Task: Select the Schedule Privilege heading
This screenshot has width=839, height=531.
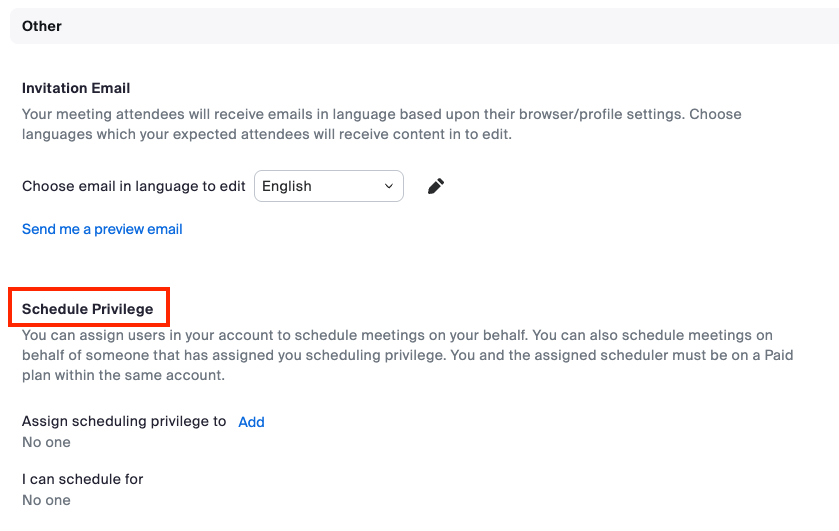Action: (x=87, y=309)
